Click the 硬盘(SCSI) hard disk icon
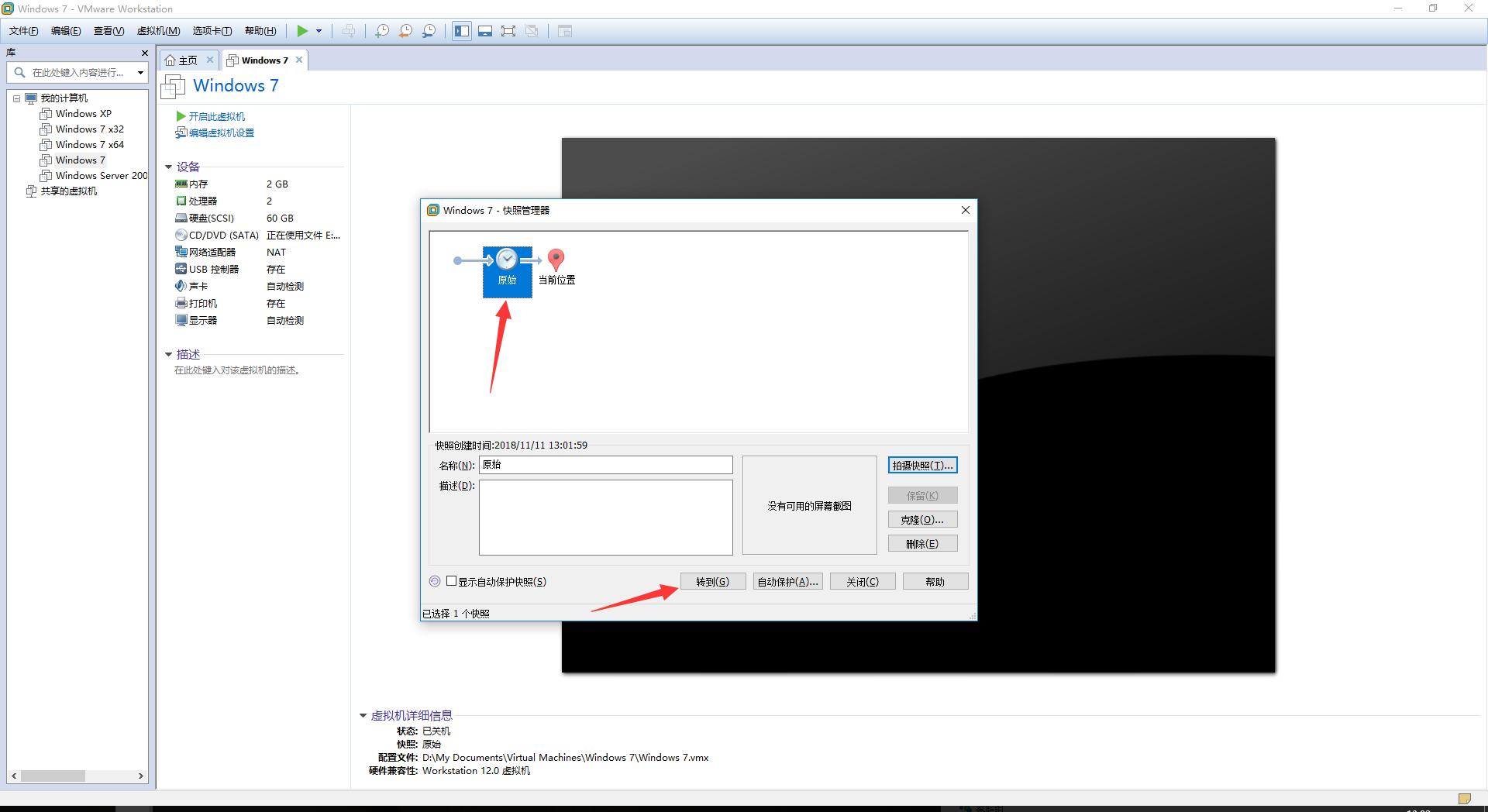 [181, 218]
